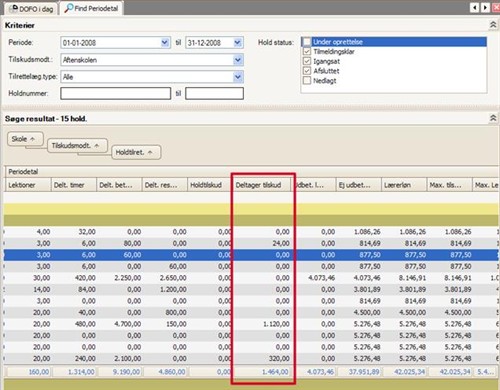
Task: Sort by the Lektioner column header
Action: [x=28, y=185]
